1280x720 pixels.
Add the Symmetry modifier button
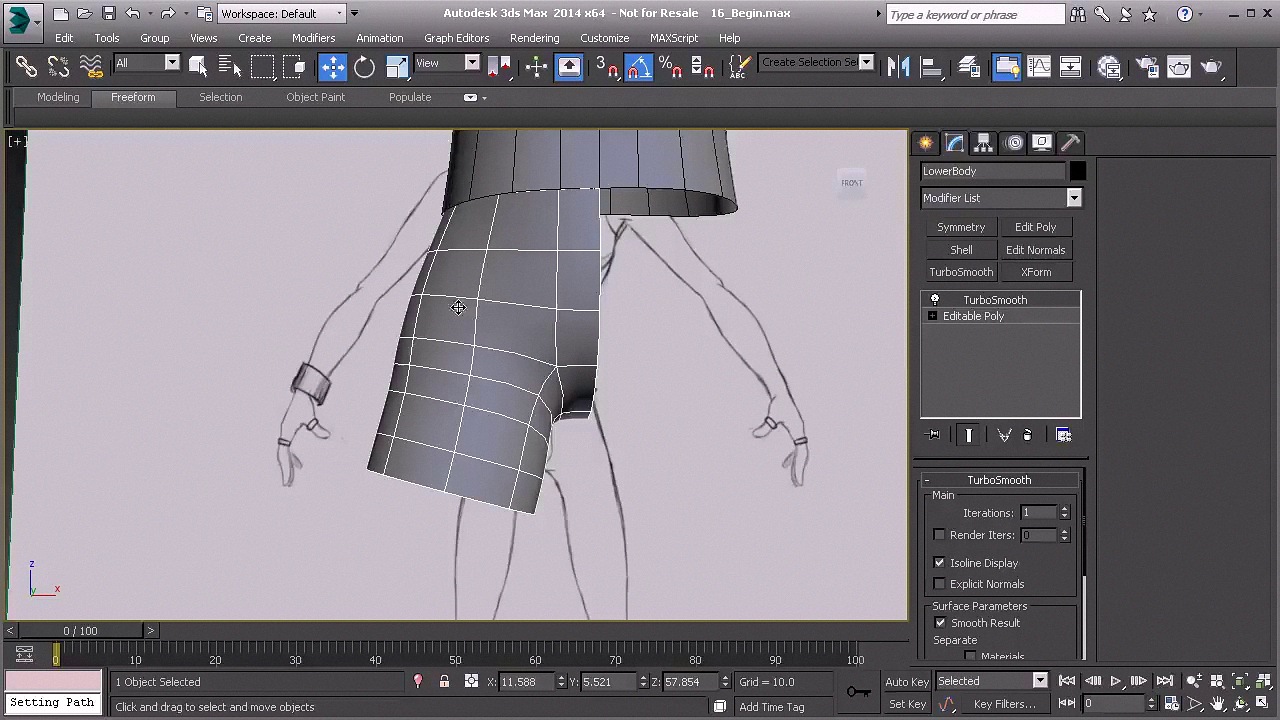pos(961,227)
